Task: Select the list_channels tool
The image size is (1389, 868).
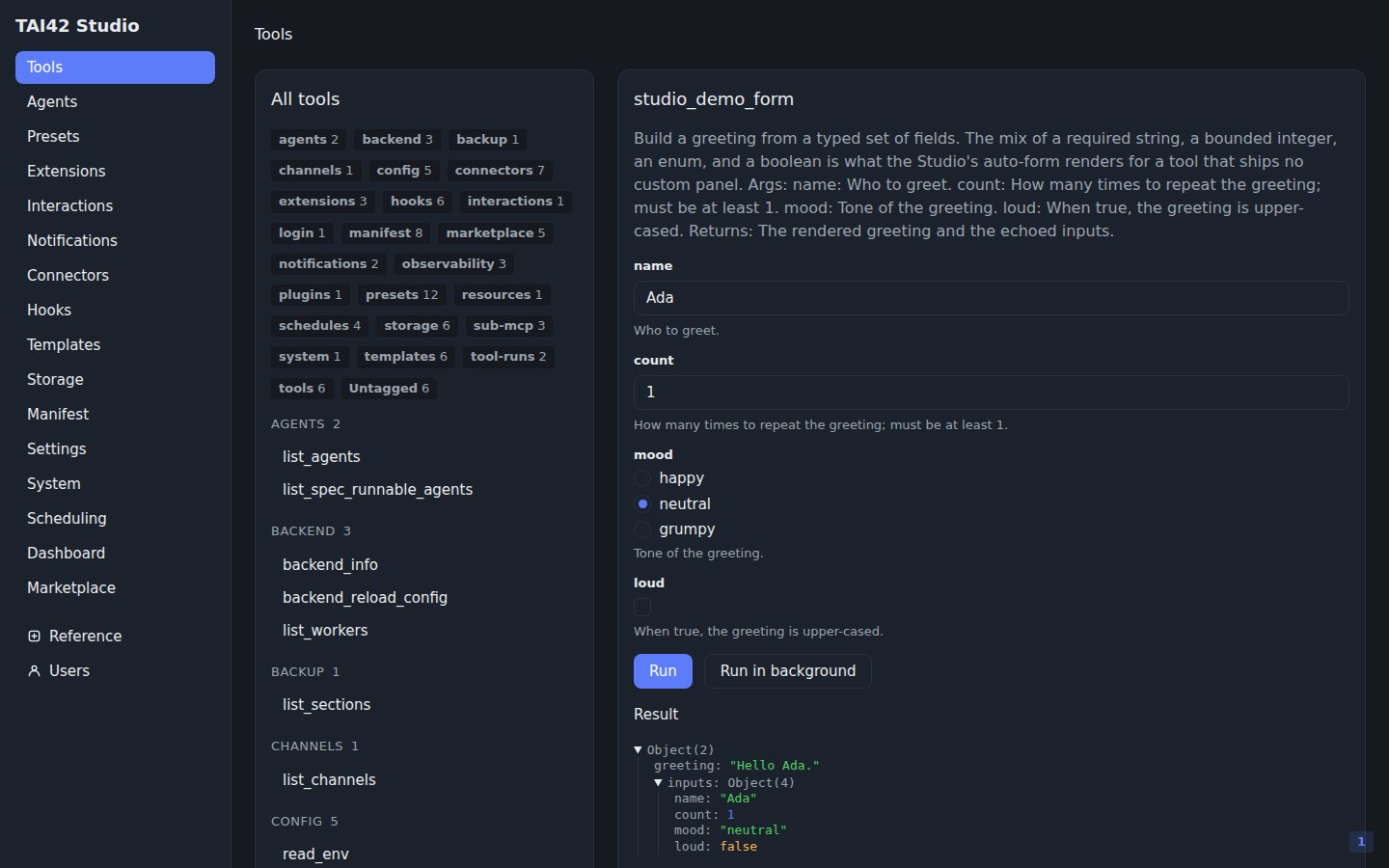Action: (x=423, y=780)
